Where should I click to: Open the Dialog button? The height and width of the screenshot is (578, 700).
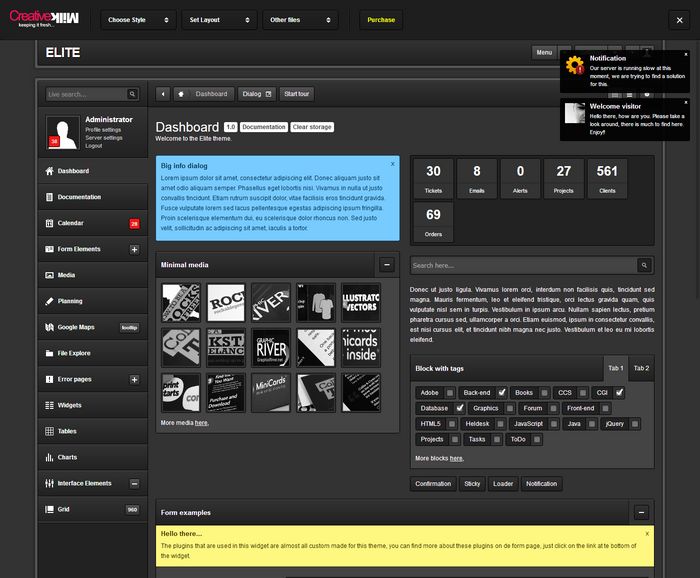click(257, 94)
